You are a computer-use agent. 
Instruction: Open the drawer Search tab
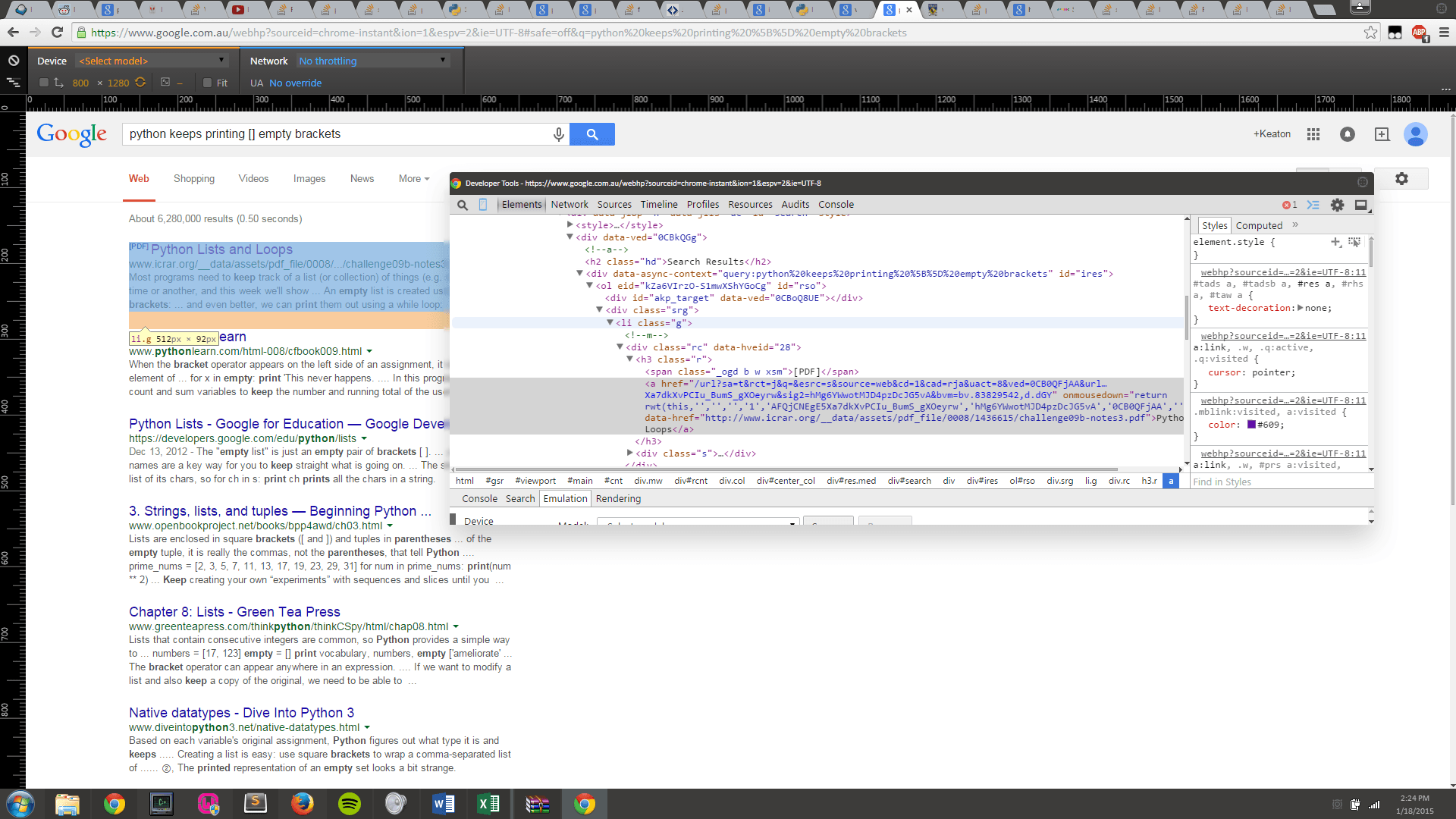[x=520, y=499]
